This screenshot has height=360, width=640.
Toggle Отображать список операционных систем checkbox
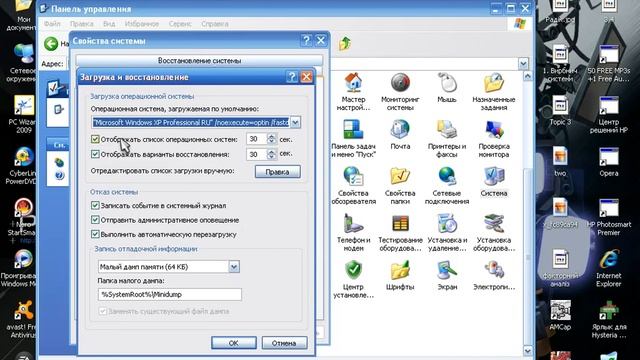[95, 139]
